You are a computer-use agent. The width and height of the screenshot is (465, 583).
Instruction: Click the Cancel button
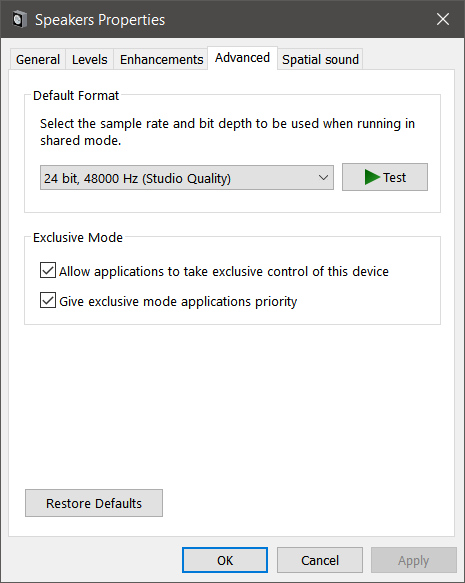(x=320, y=560)
